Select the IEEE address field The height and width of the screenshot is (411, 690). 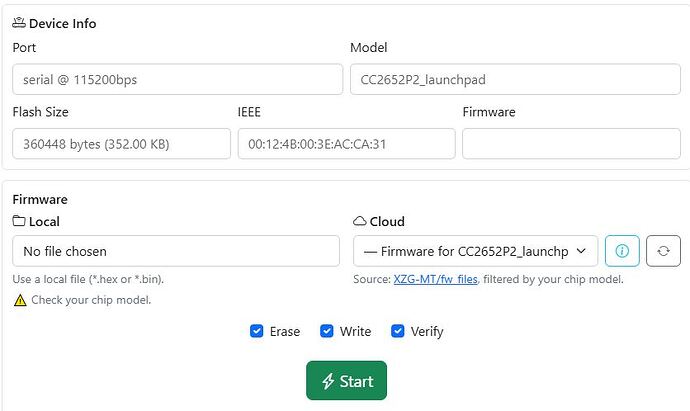click(x=346, y=143)
